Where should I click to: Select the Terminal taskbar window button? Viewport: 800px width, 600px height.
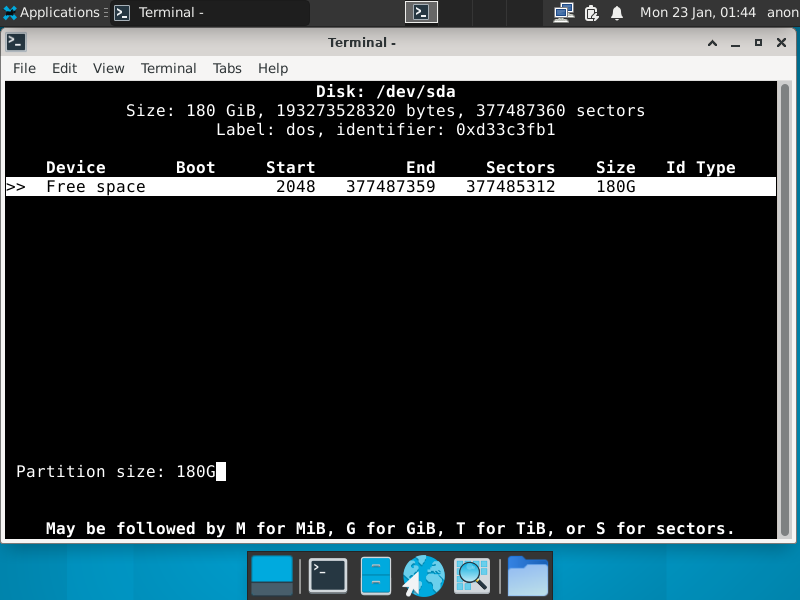click(210, 12)
